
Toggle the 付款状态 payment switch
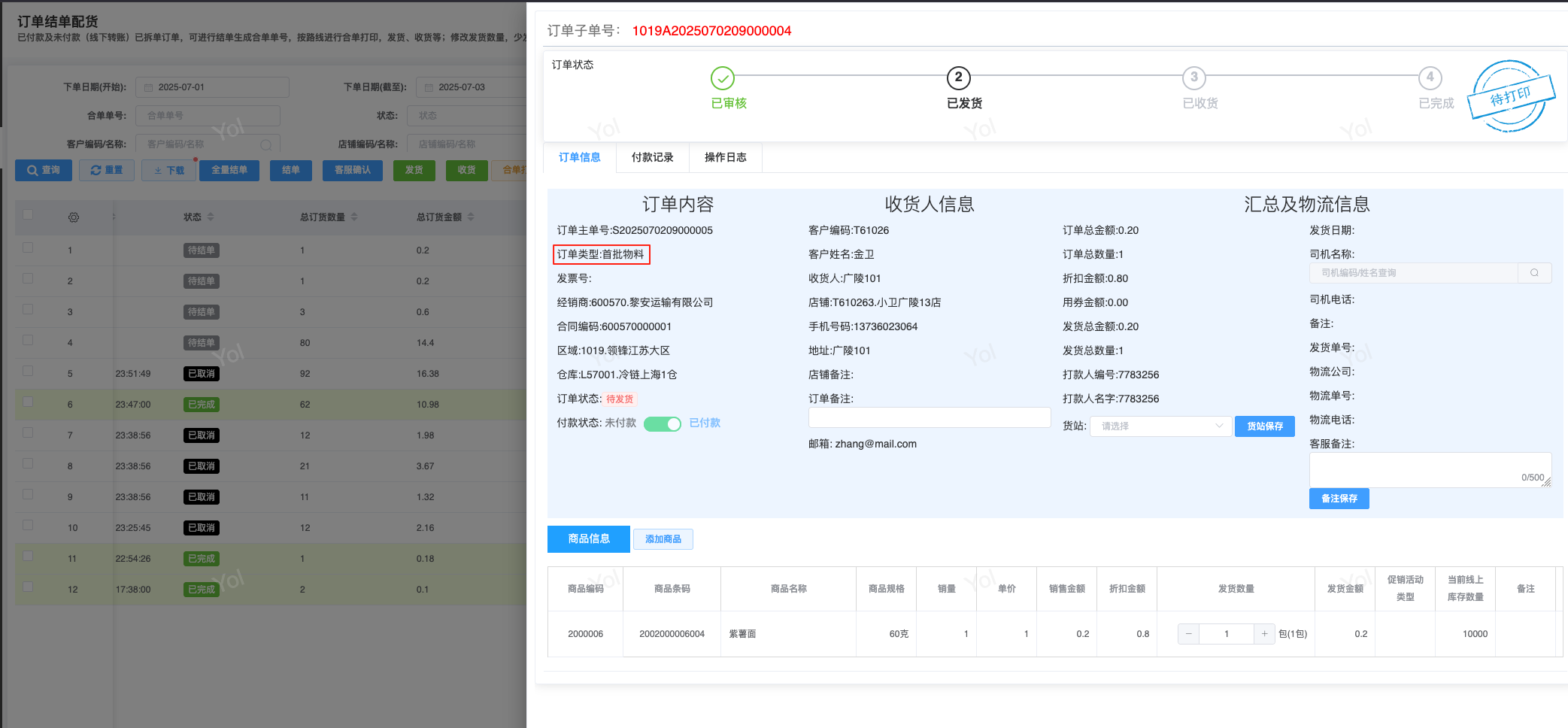point(662,423)
